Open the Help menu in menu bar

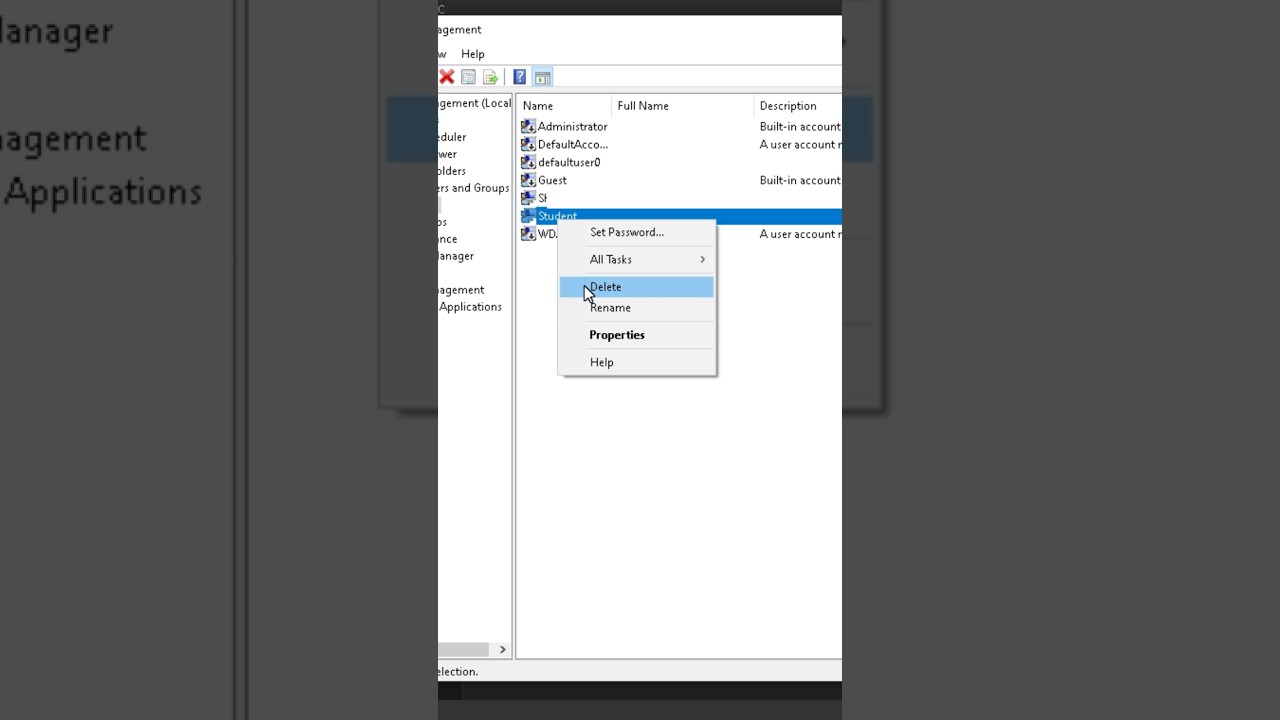[x=473, y=54]
